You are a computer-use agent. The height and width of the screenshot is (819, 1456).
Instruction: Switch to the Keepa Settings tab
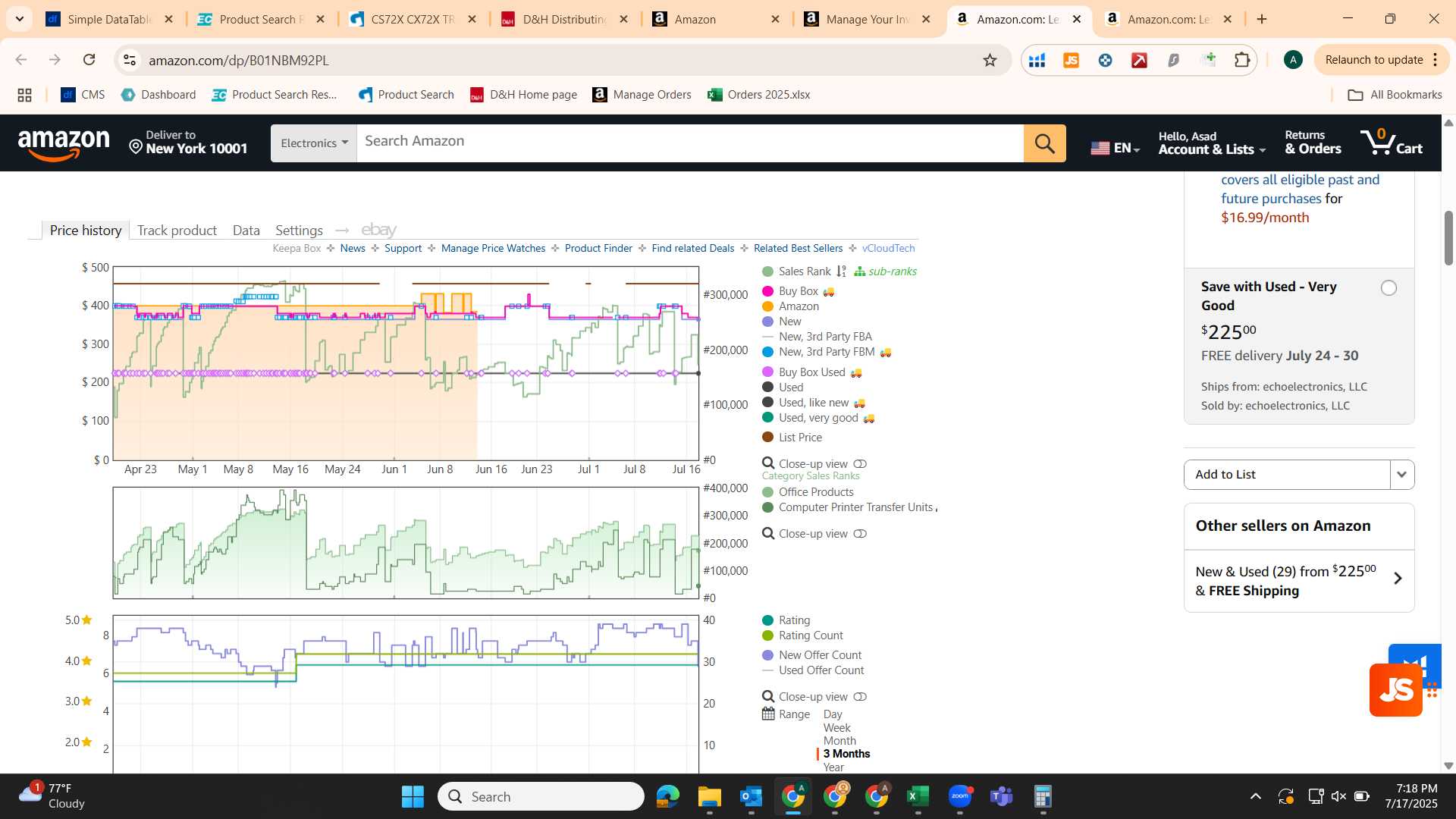coord(299,230)
